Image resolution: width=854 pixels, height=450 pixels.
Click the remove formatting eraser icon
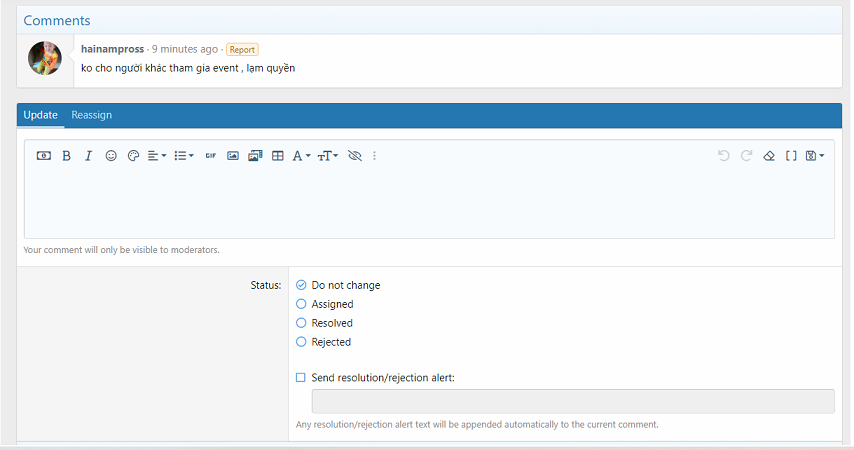click(769, 156)
